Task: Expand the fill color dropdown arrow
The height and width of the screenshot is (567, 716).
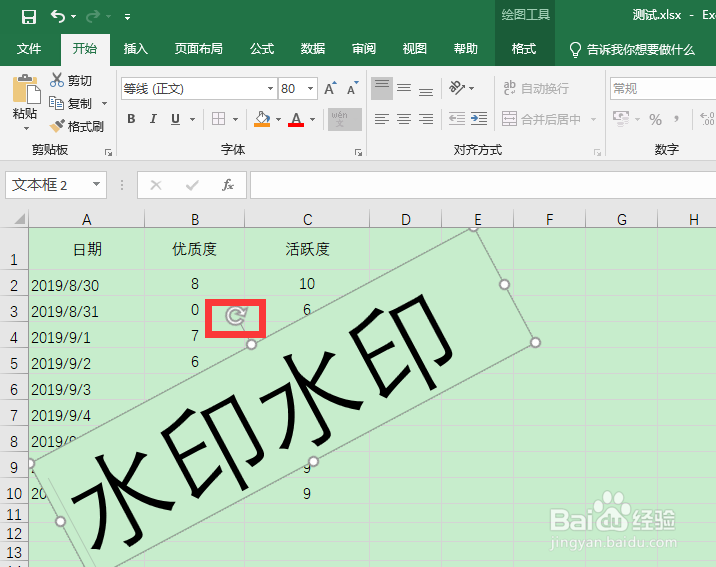Action: 278,120
